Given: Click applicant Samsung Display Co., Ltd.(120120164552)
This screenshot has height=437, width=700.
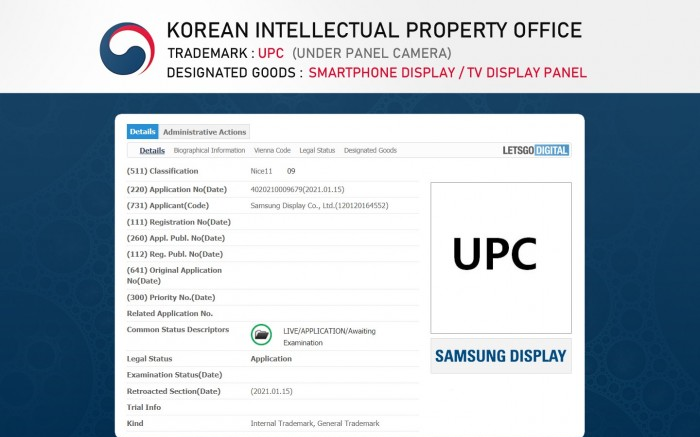Looking at the screenshot, I should click(x=319, y=205).
